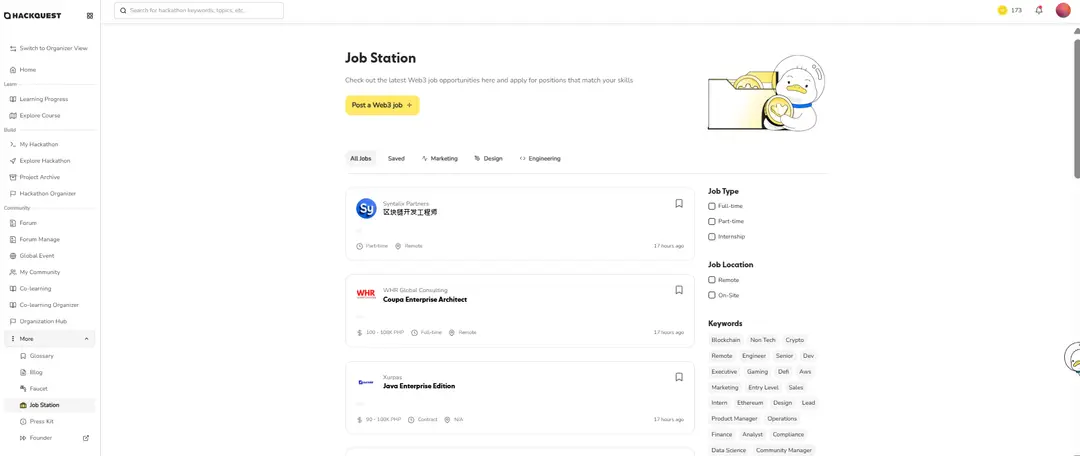Tick the Remote job location checkbox
The width and height of the screenshot is (1080, 456).
coord(712,280)
